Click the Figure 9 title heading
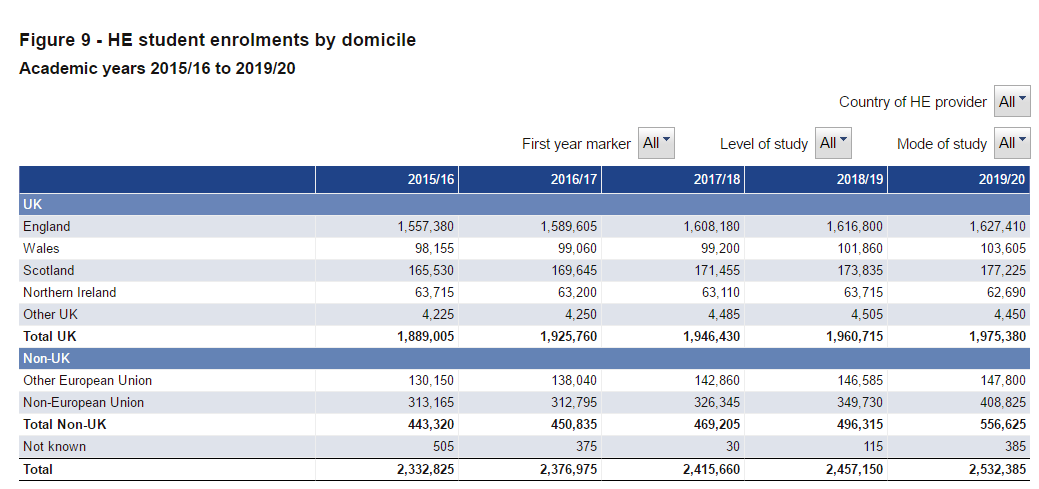 217,40
